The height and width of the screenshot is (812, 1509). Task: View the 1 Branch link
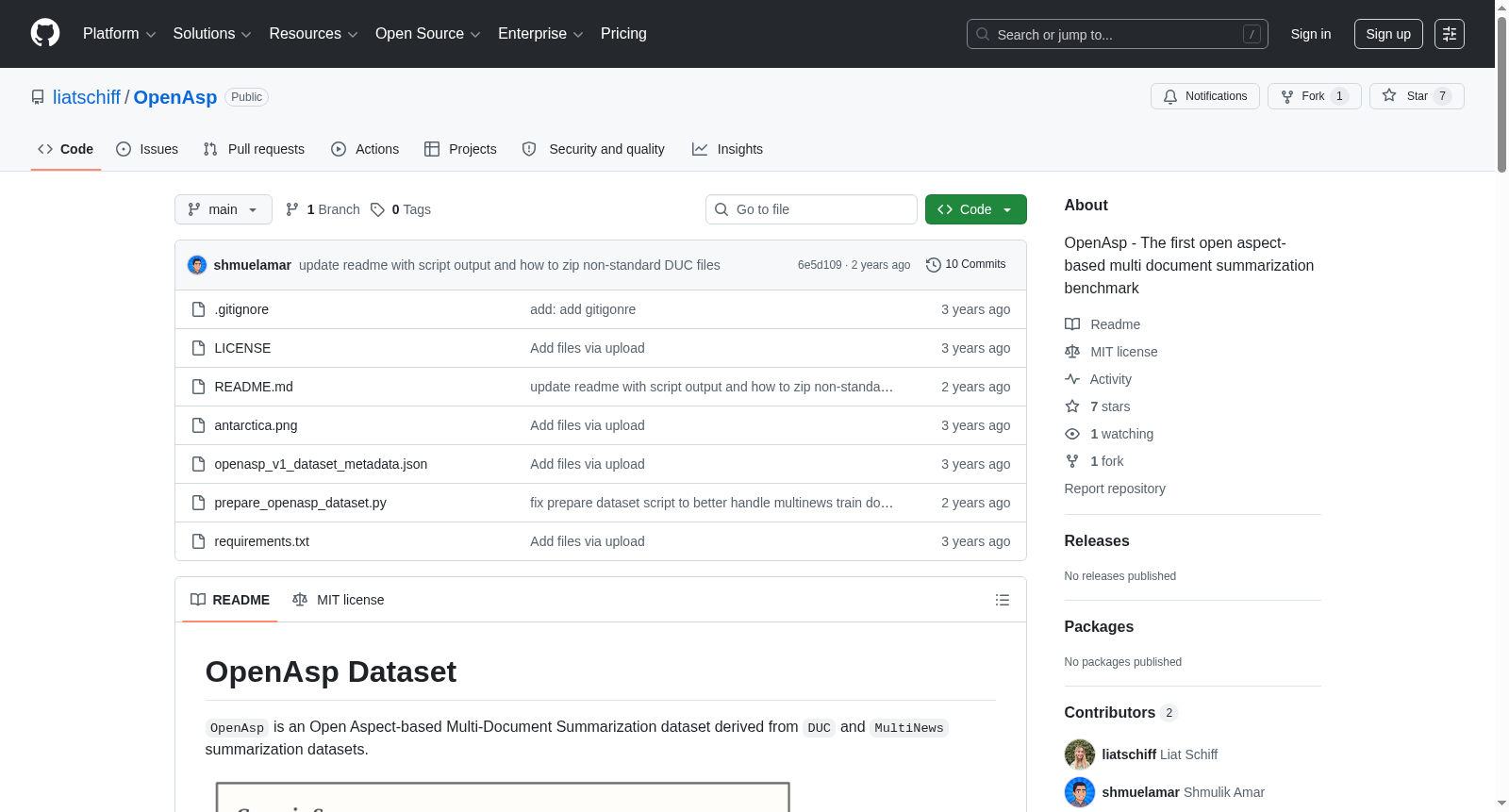[x=323, y=209]
